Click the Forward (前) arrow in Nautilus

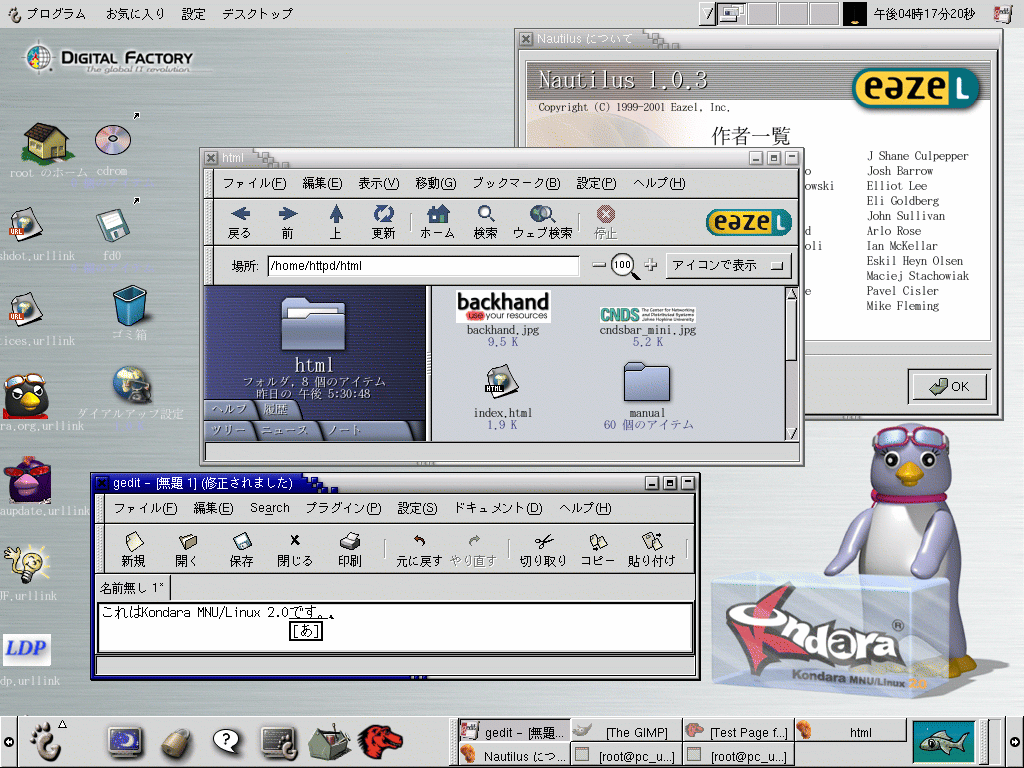coord(287,221)
